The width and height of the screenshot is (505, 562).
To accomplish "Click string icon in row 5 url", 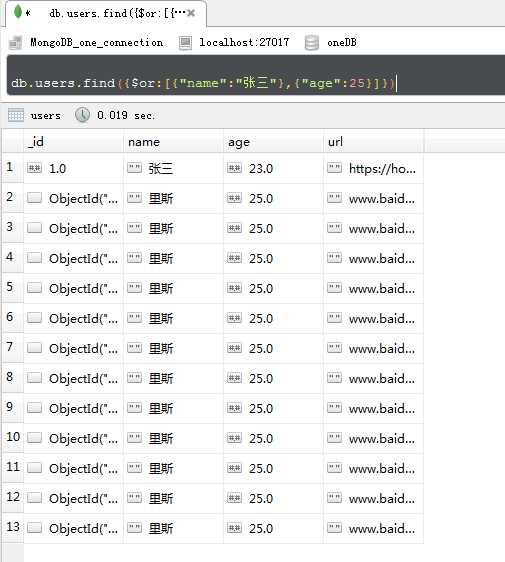I will coord(334,288).
